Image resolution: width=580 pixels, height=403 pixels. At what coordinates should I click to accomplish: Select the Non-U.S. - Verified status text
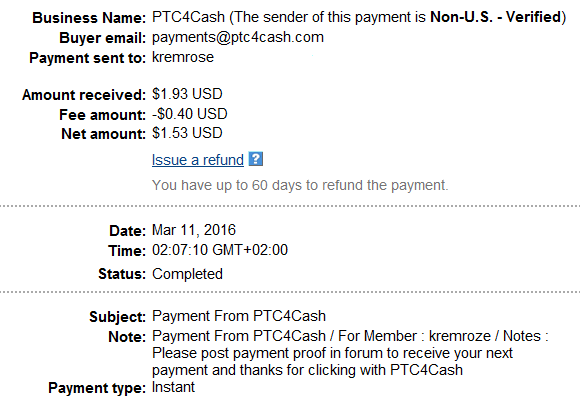pos(496,17)
